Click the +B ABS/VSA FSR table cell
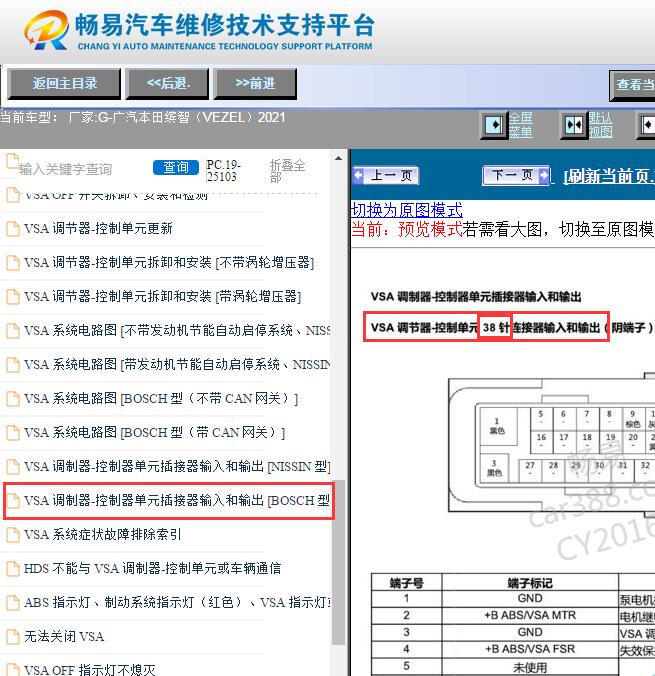The height and width of the screenshot is (676, 655). pyautogui.click(x=530, y=649)
